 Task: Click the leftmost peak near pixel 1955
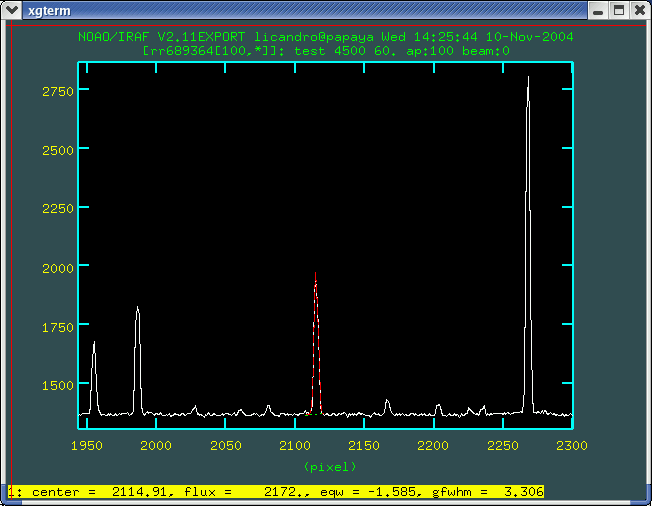(x=94, y=346)
